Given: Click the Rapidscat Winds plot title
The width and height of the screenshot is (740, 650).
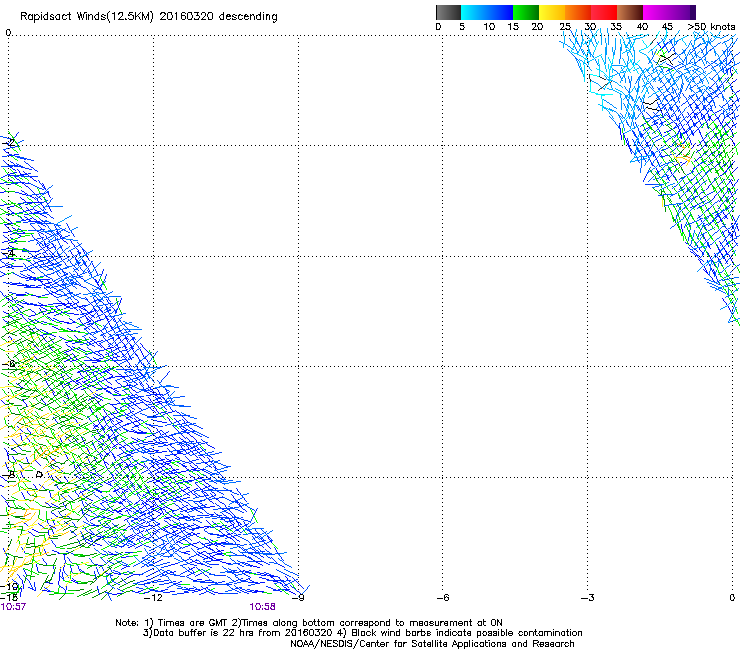Looking at the screenshot, I should 149,17.
